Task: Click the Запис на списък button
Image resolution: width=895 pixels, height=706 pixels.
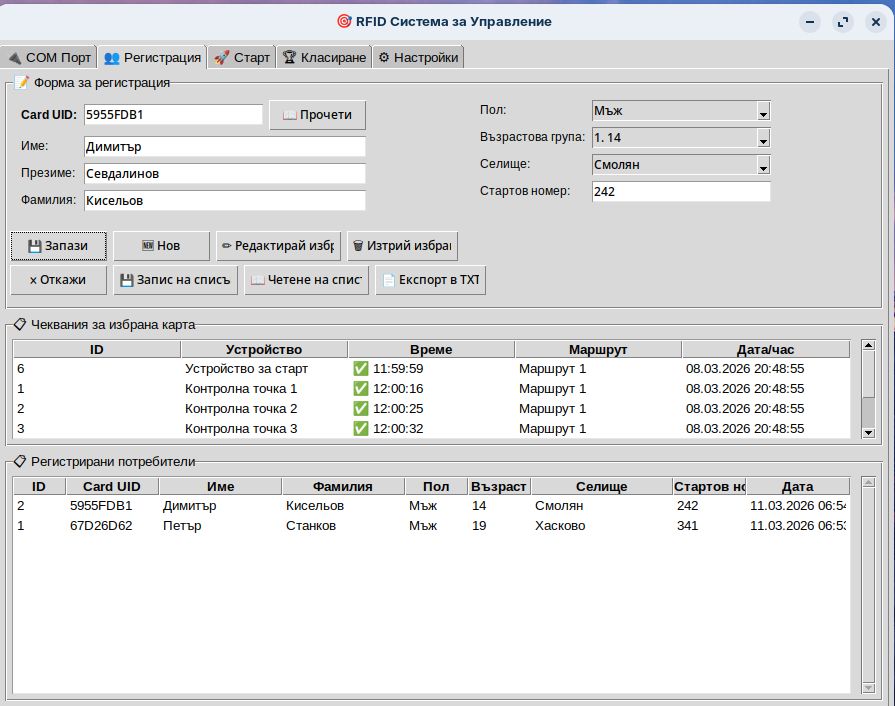Action: pyautogui.click(x=175, y=281)
